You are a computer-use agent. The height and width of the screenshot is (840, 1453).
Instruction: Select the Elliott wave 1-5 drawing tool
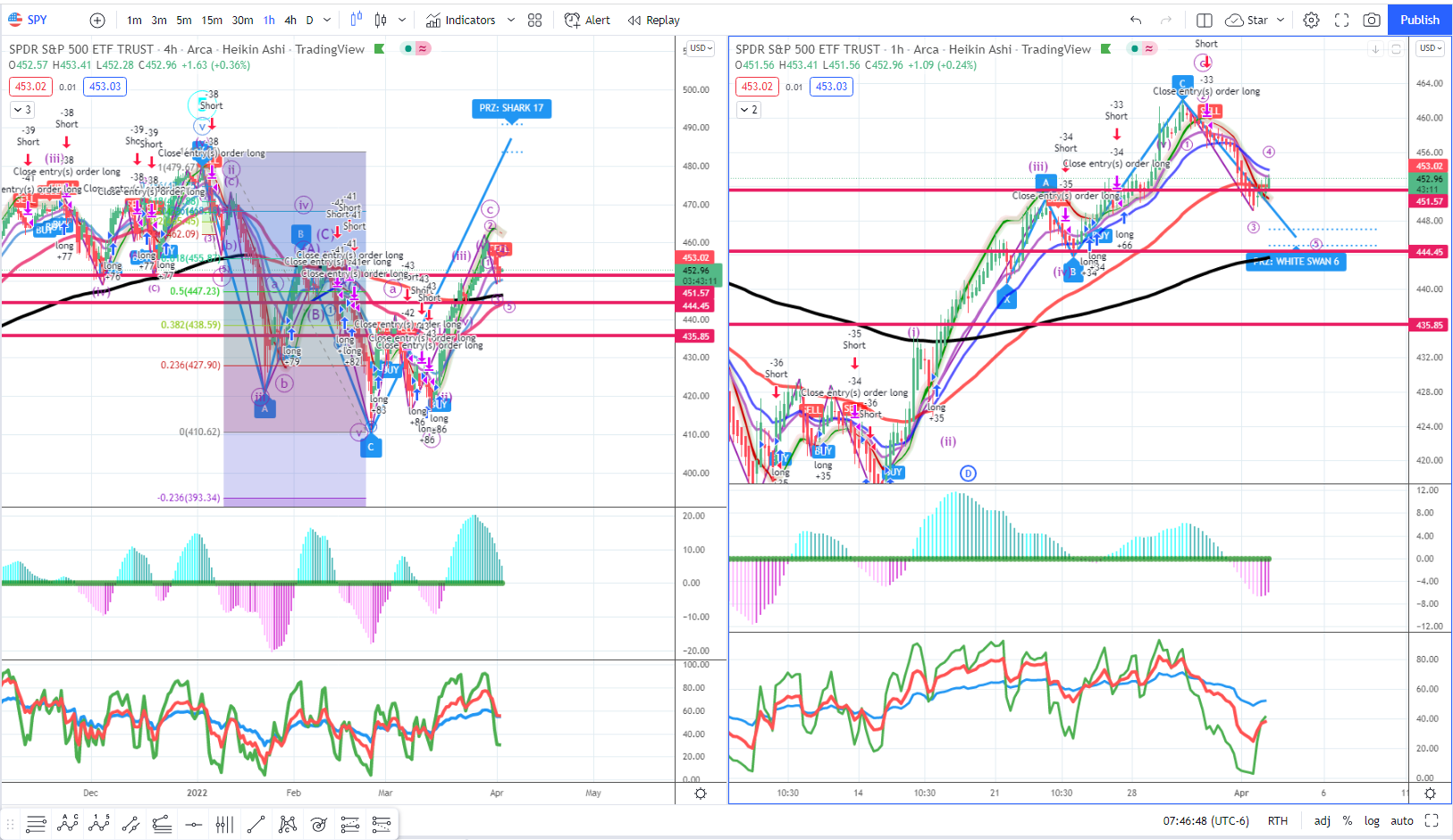(x=98, y=824)
